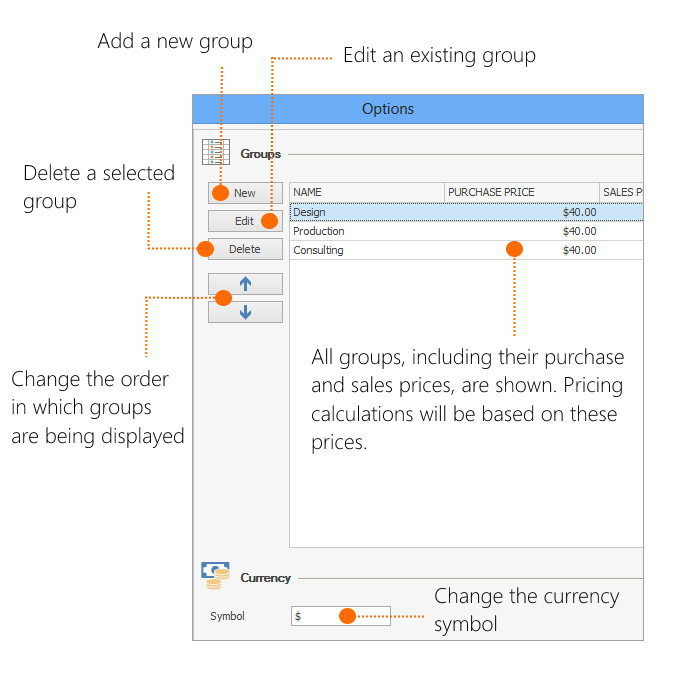
Task: Click the SALES P column header
Action: (621, 192)
